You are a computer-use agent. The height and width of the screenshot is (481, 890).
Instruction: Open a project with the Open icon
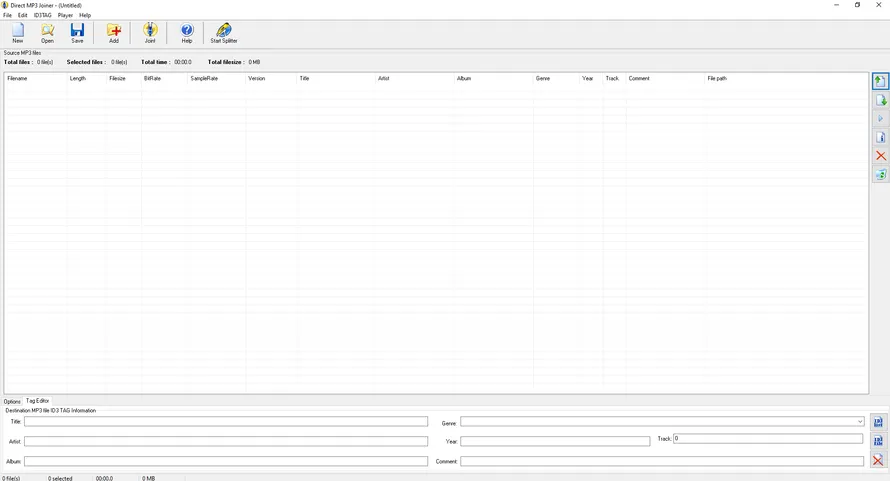coord(48,33)
